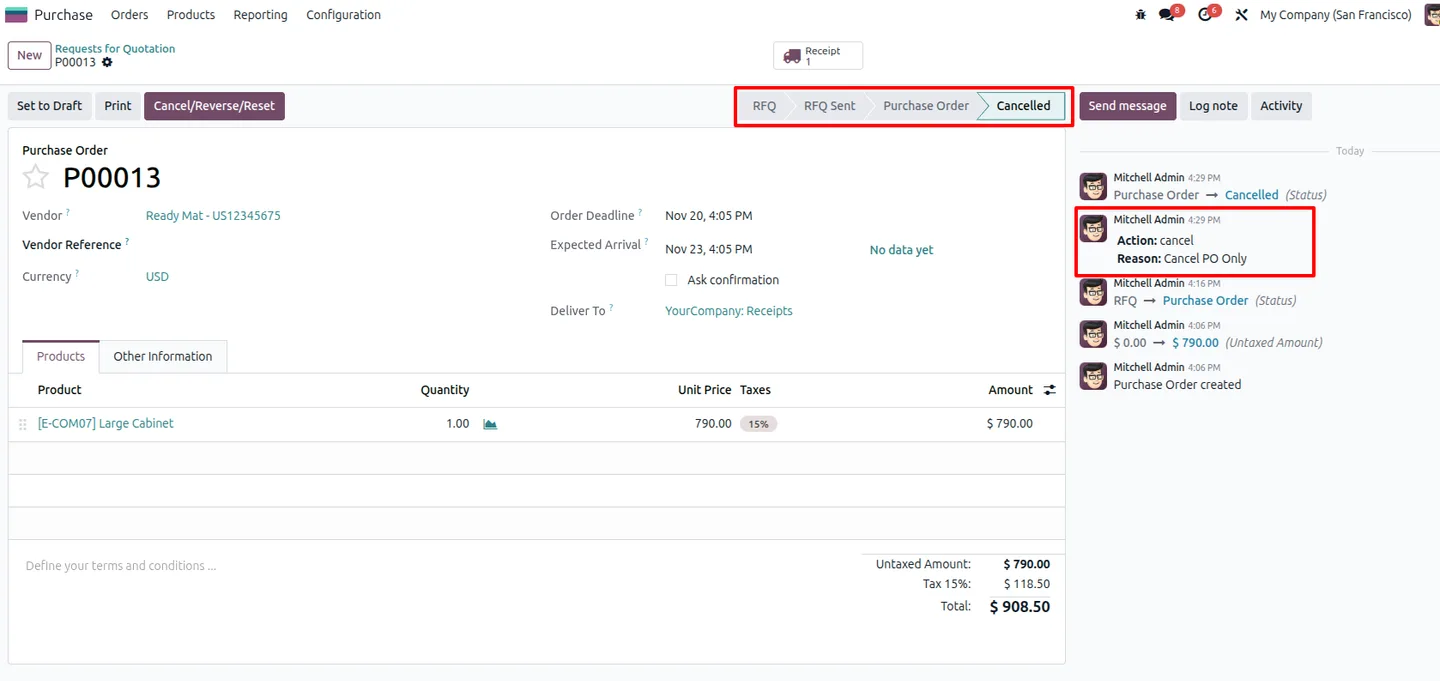Open the Receipt truck smart button
The width and height of the screenshot is (1440, 681).
818,56
